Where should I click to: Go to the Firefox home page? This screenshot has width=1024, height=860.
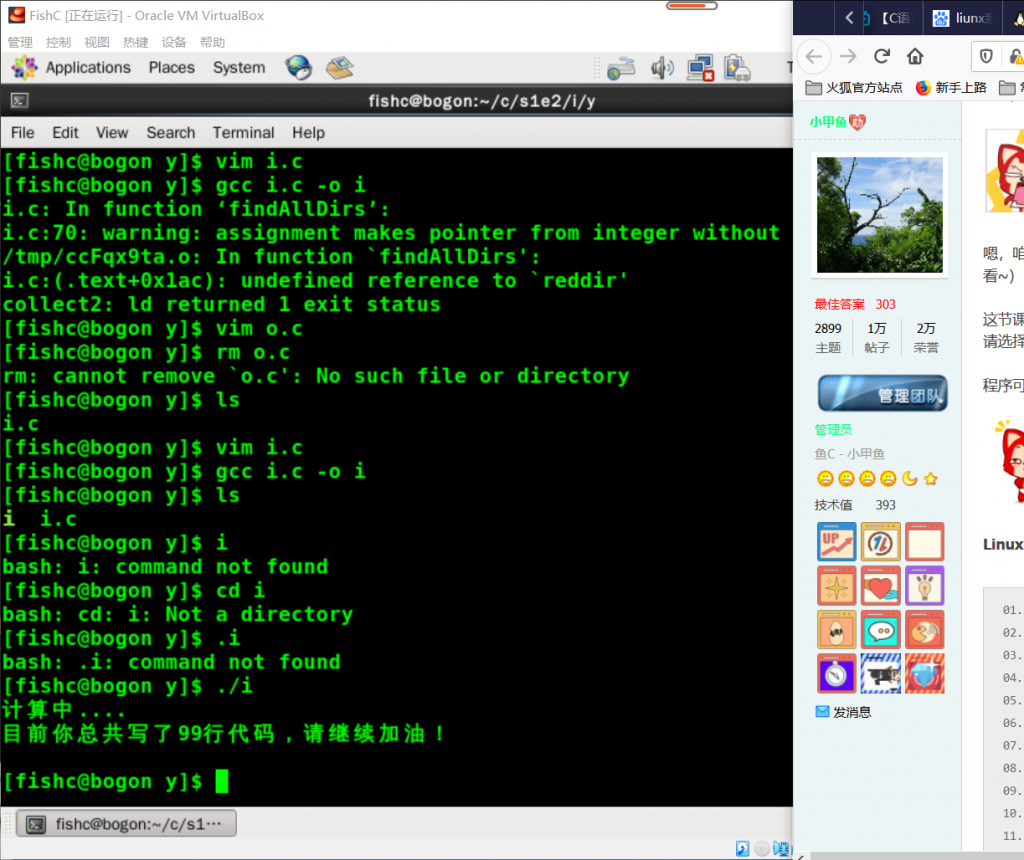click(915, 56)
